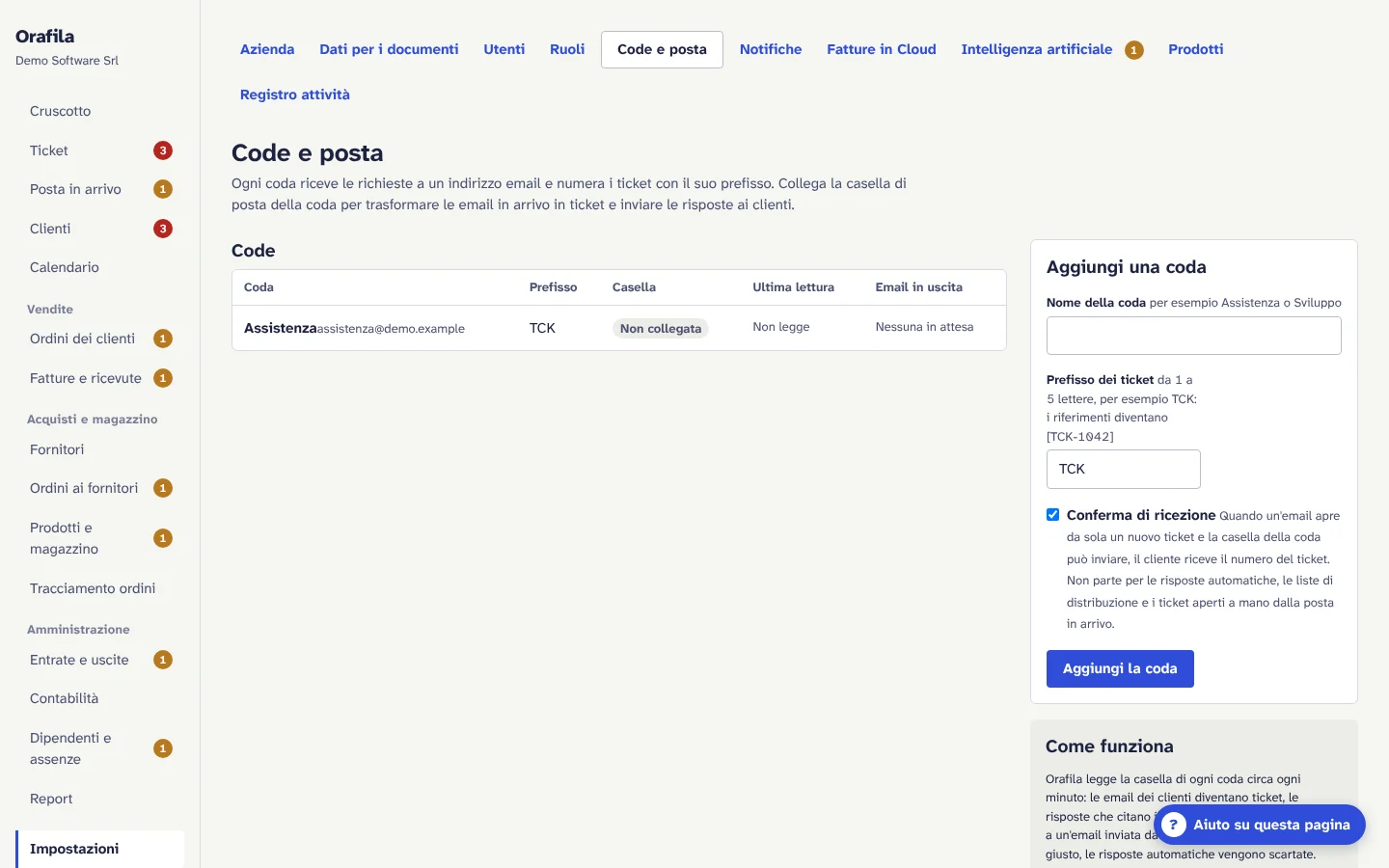Open the Assistenza queue row

point(619,328)
